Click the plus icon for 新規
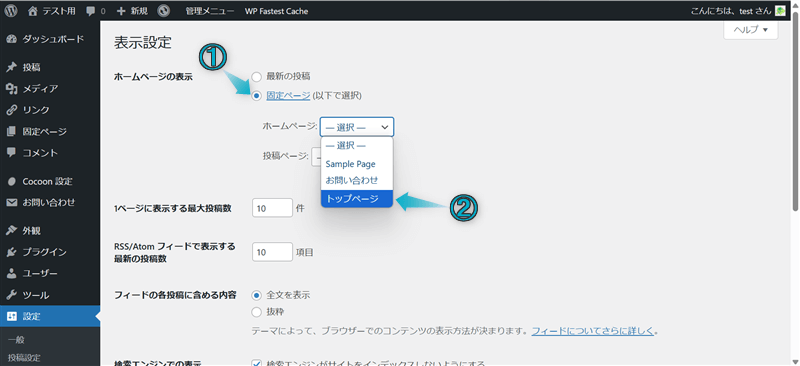 pyautogui.click(x=121, y=11)
